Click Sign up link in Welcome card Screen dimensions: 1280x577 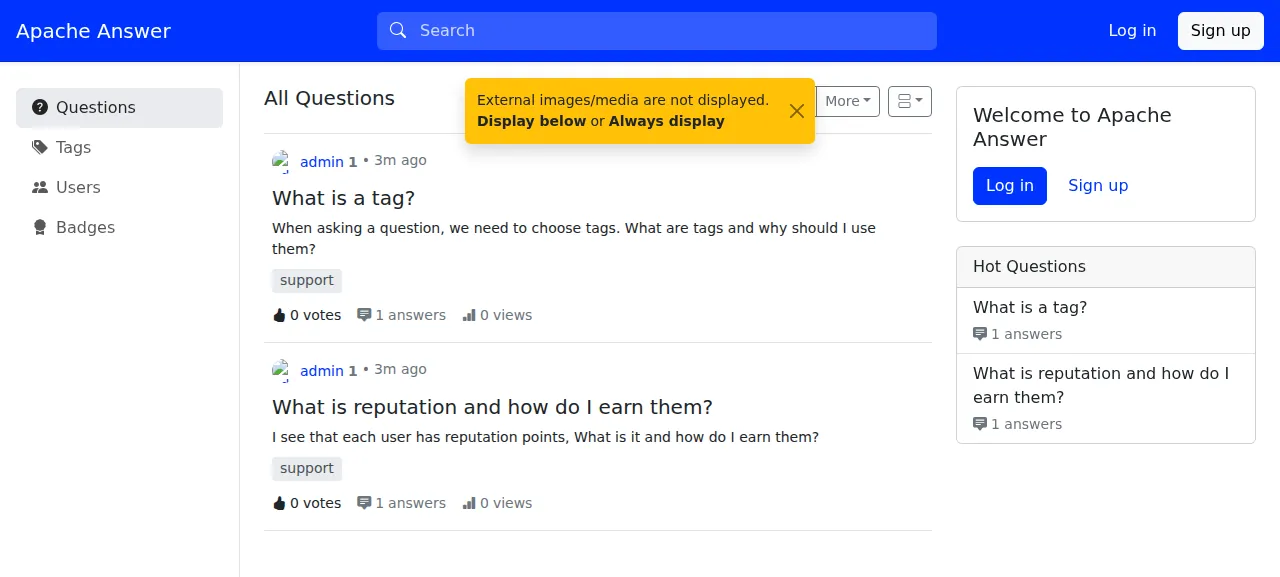(x=1098, y=186)
